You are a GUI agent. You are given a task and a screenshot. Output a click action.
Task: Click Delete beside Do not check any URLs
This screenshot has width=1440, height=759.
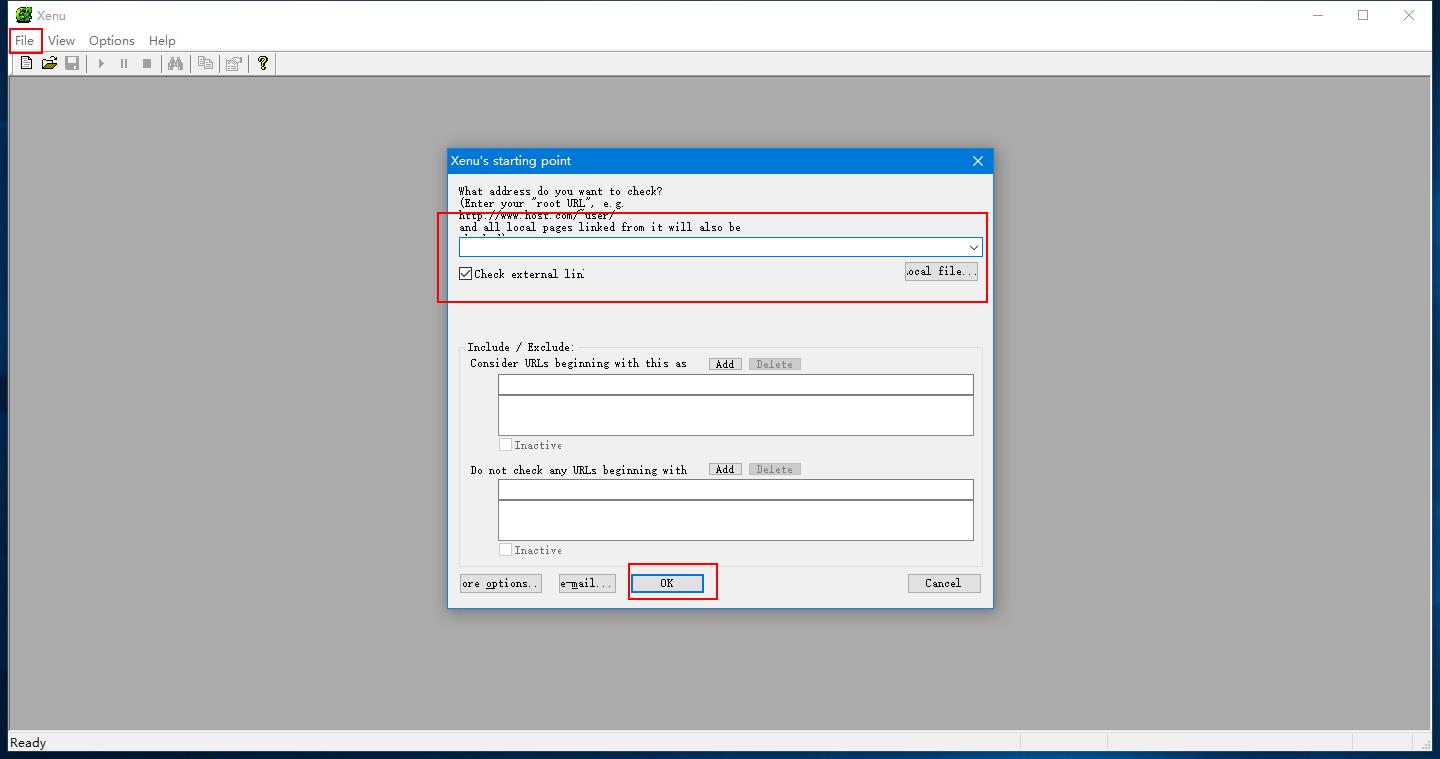click(x=775, y=469)
